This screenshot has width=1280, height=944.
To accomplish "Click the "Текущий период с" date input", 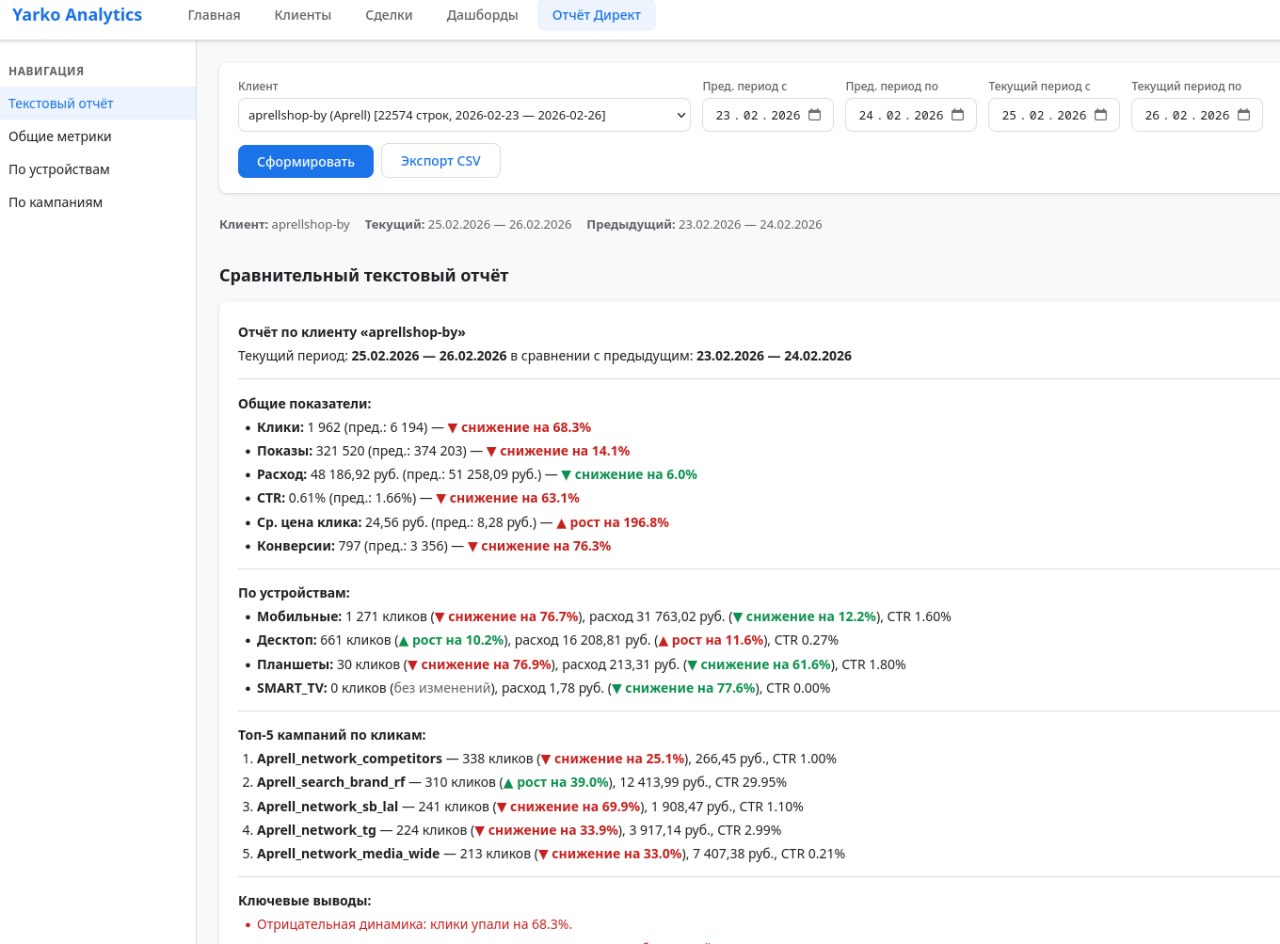I will 1040,114.
